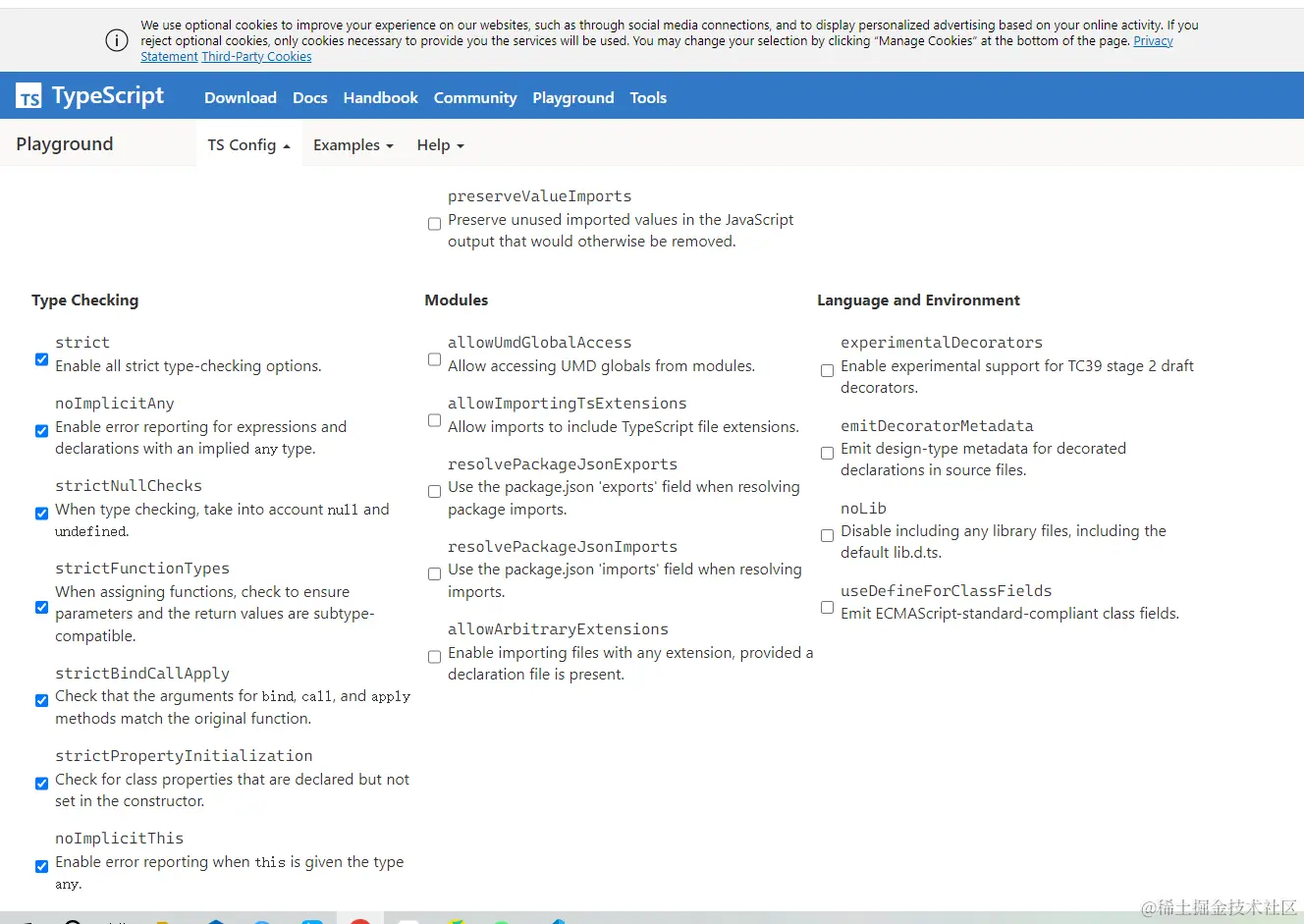
Task: Uncheck the strictFunctionTypes checkbox
Action: point(41,608)
